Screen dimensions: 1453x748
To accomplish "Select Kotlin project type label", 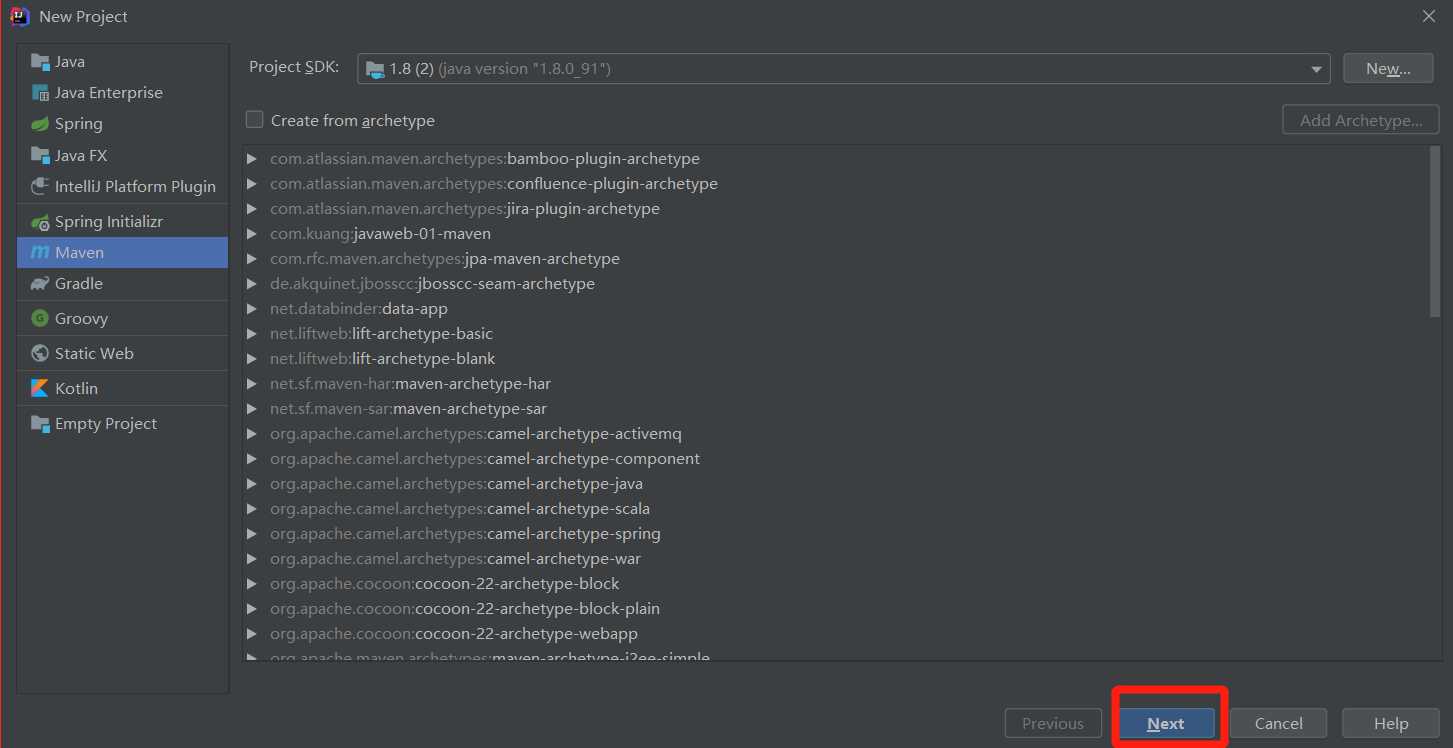I will pos(77,388).
